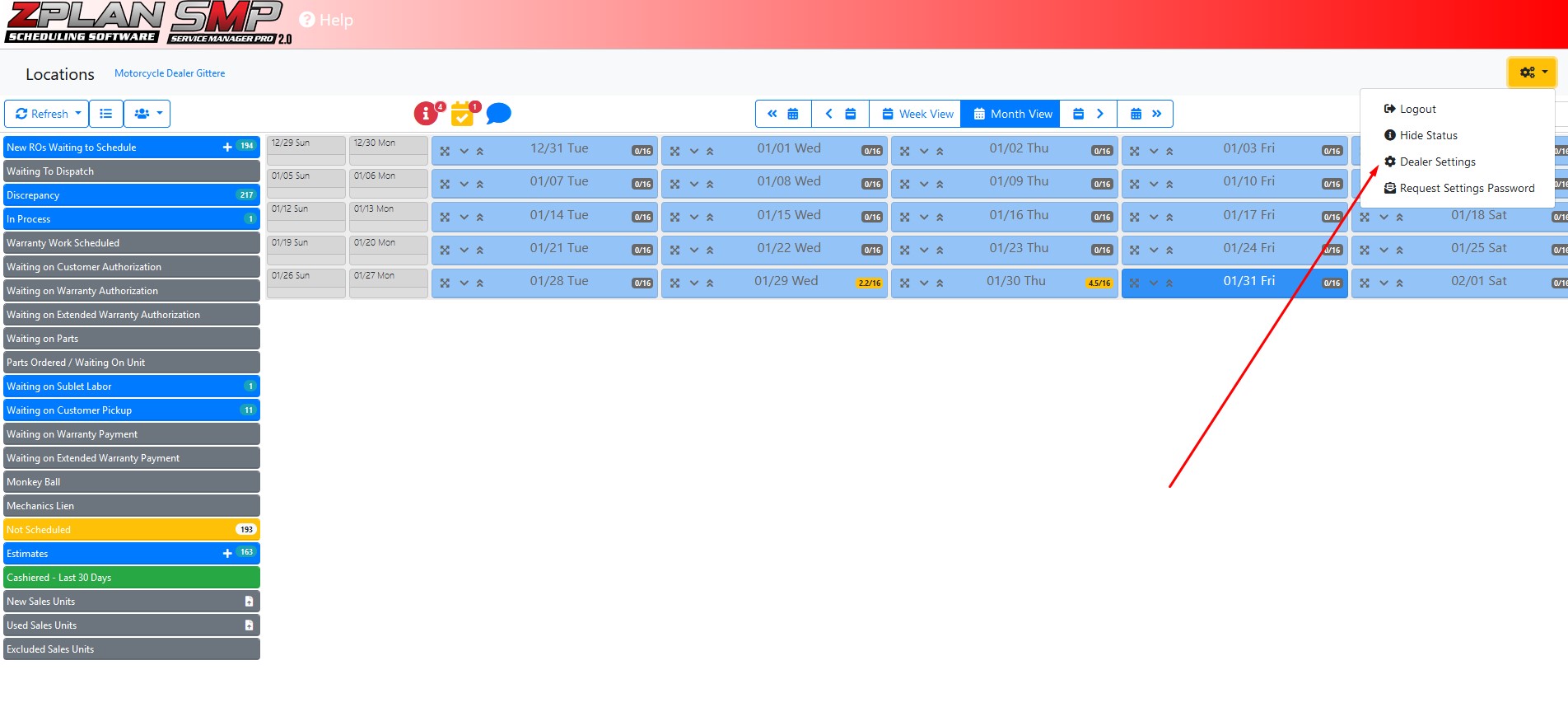The image size is (1568, 712).
Task: Click the document icon on New Sales Units
Action: [x=249, y=602]
